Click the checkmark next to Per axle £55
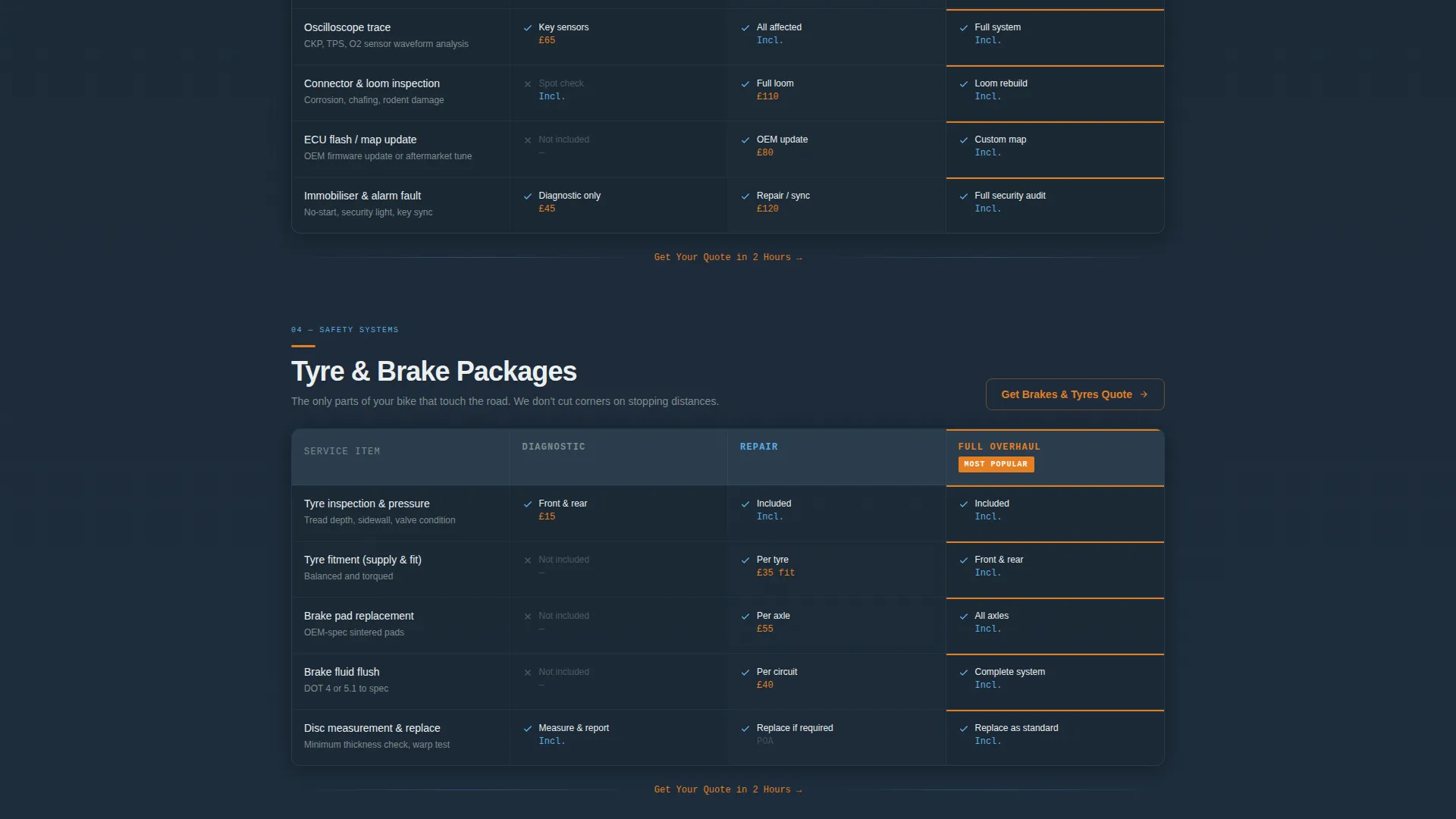This screenshot has height=819, width=1456. pyautogui.click(x=745, y=617)
